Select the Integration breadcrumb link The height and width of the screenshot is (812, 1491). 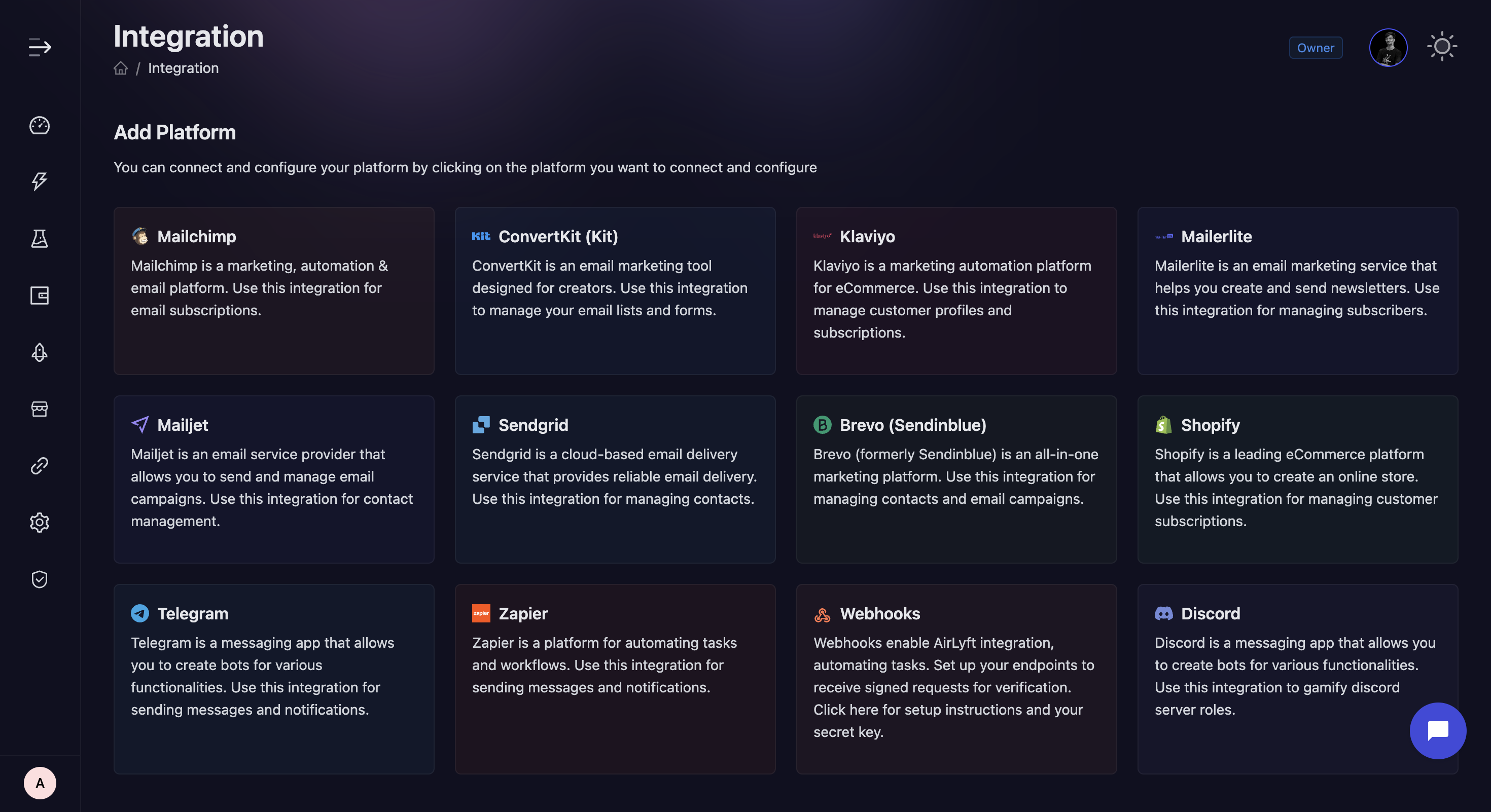[184, 68]
